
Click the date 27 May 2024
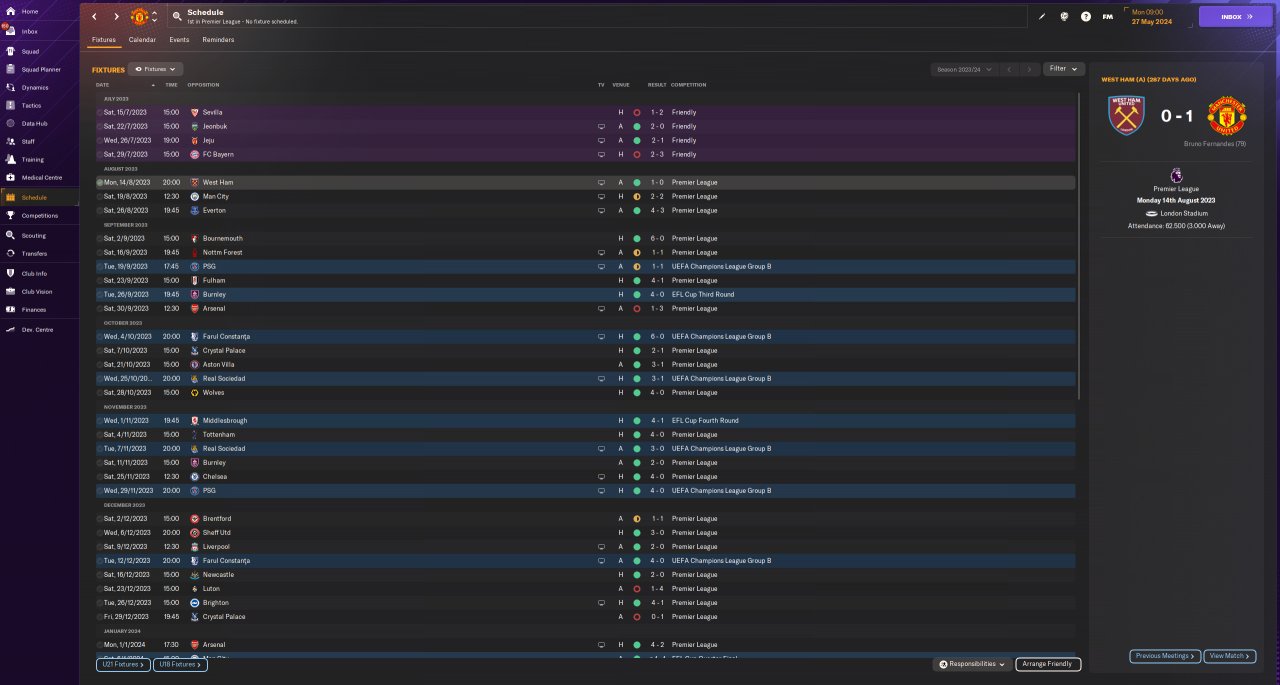(x=1151, y=21)
